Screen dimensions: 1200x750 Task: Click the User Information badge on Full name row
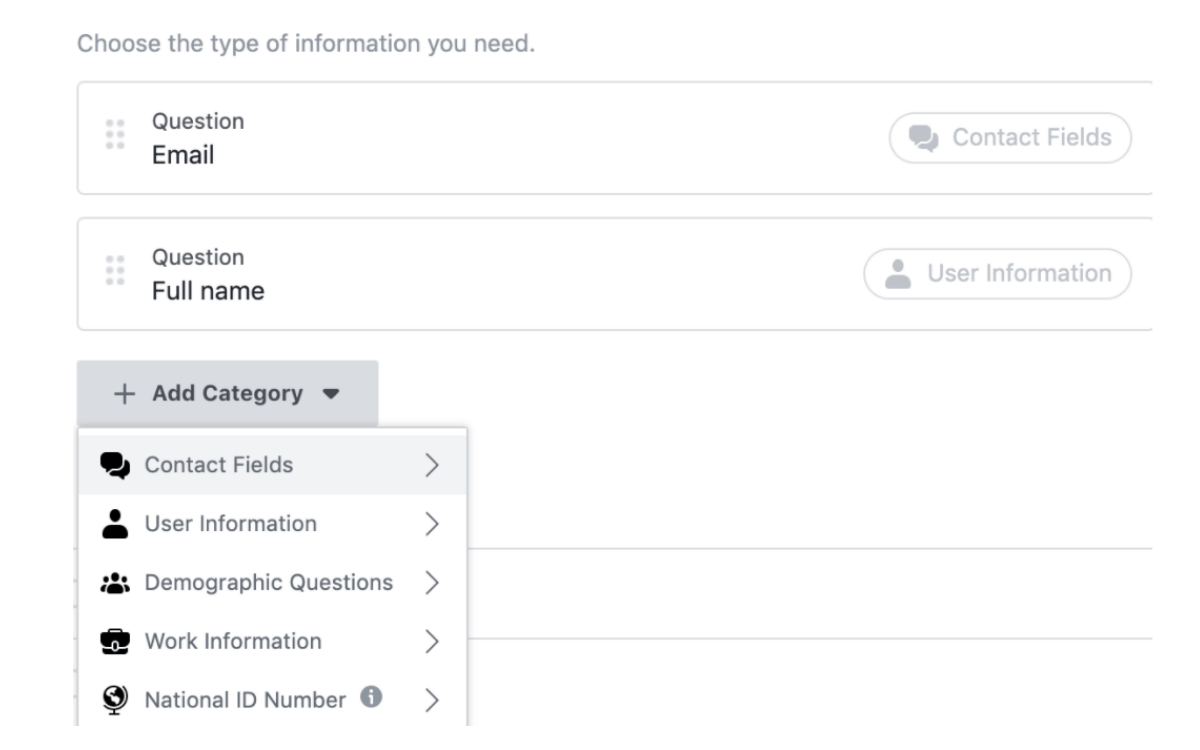[997, 273]
